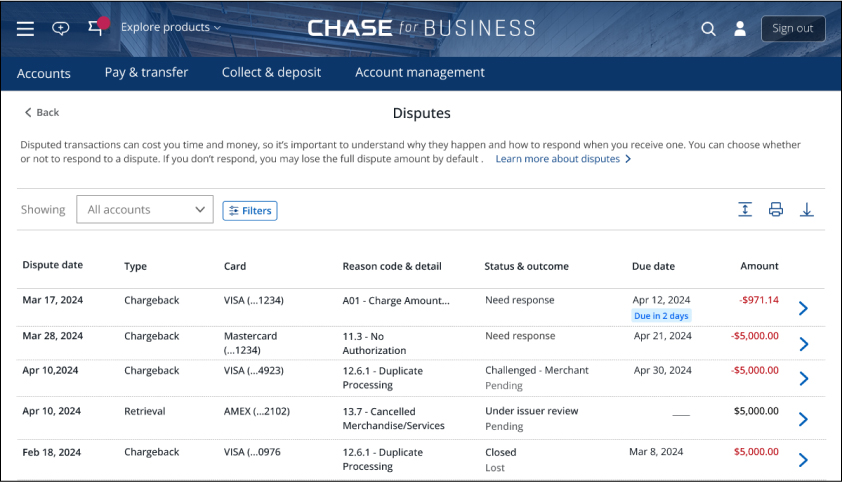Open the Pay & transfer menu
The image size is (842, 482).
pos(147,72)
